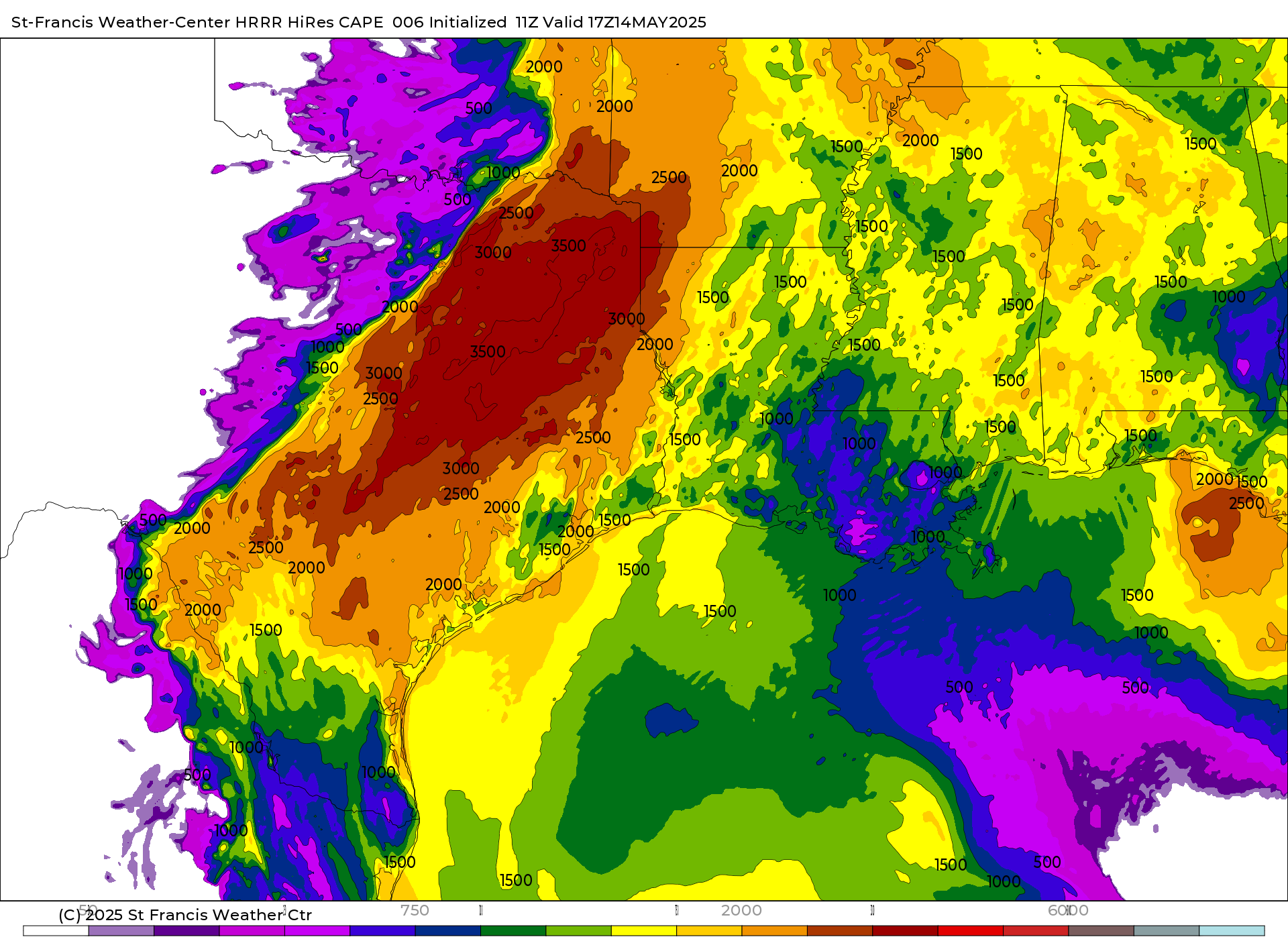Pick the orange legend swatch
The width and height of the screenshot is (1288, 939).
[x=775, y=931]
